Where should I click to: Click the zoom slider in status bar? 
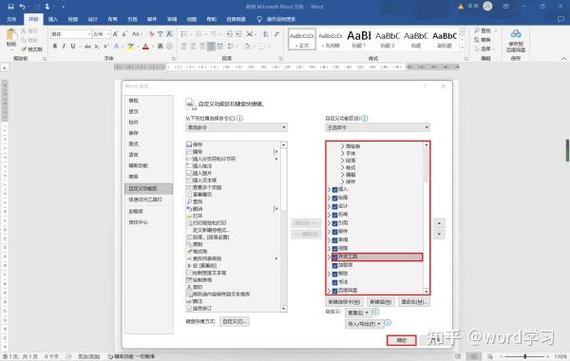(525, 357)
